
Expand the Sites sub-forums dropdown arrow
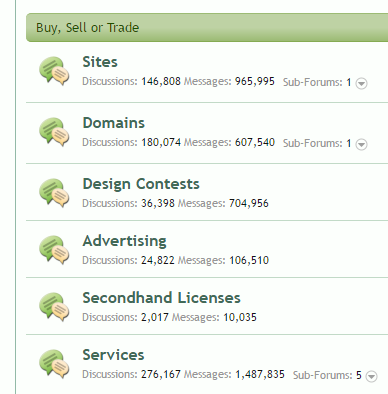361,83
